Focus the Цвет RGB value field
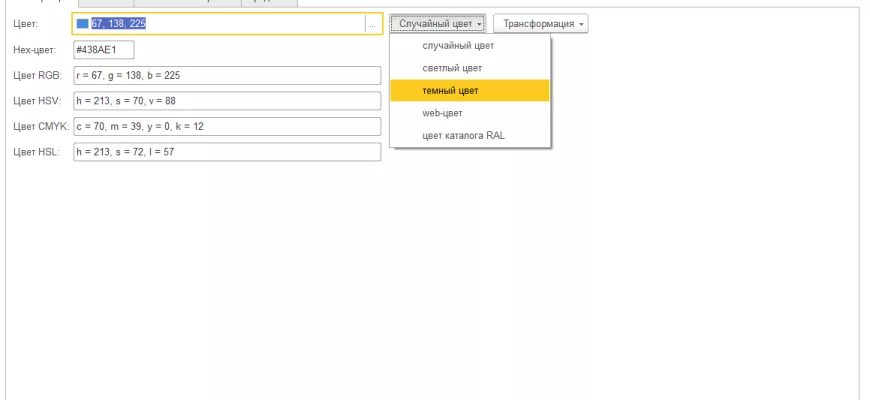 pos(227,76)
